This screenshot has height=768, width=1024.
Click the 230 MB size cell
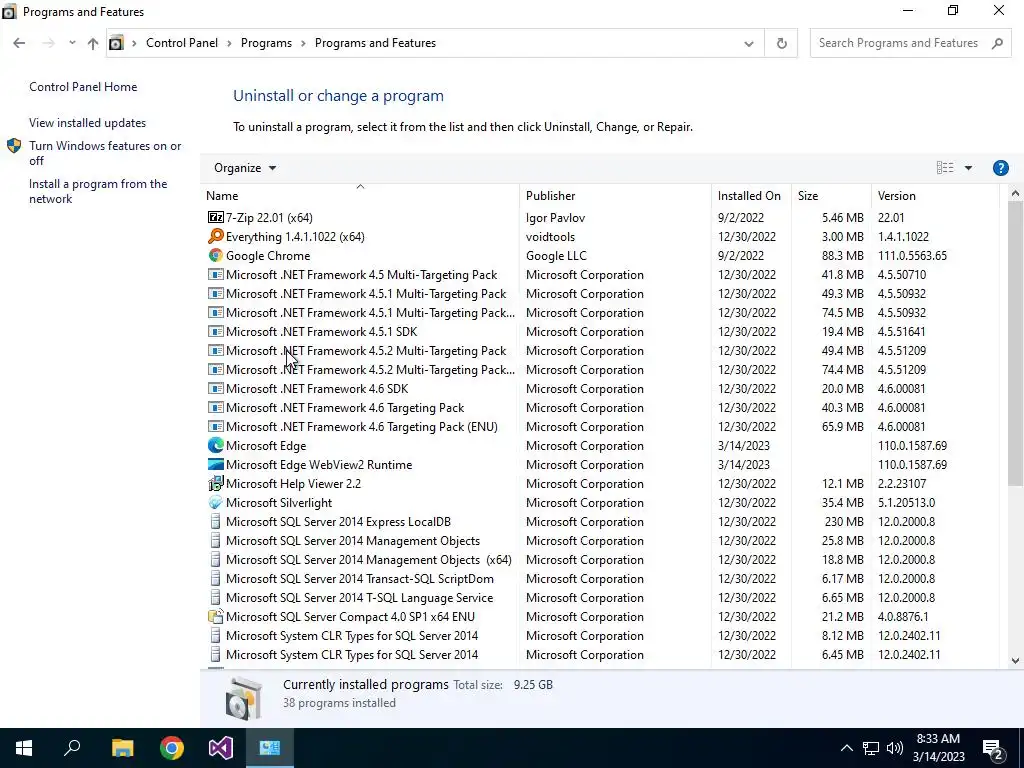pyautogui.click(x=844, y=521)
